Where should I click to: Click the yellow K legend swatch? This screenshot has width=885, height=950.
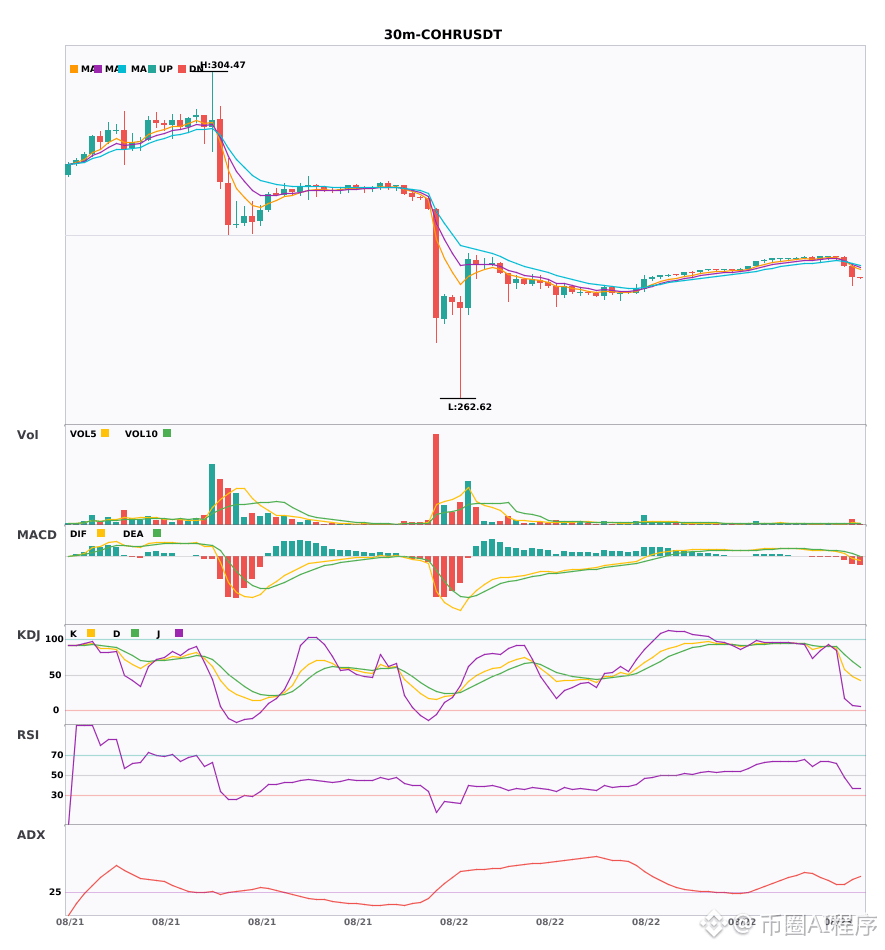coord(91,633)
